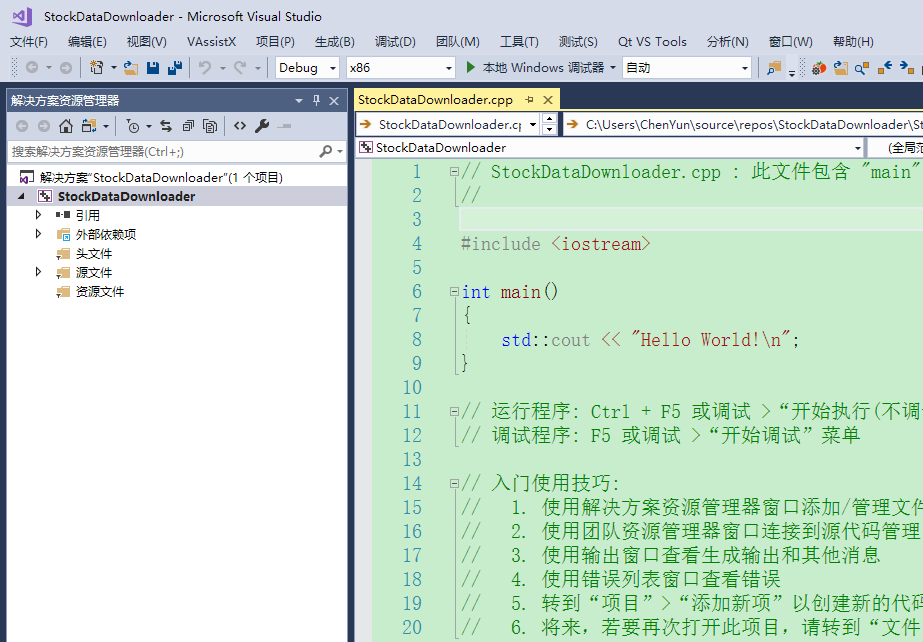Click the 本地 Windows 调试器 run button
The image size is (923, 642).
click(536, 68)
